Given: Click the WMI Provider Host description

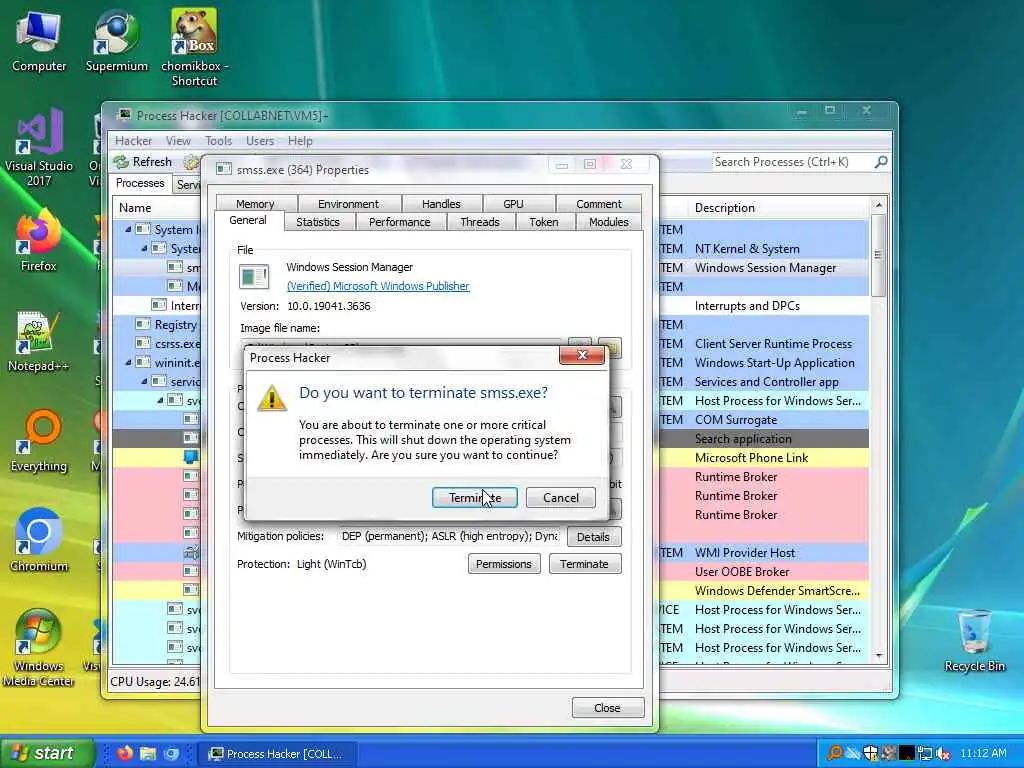Looking at the screenshot, I should click(744, 552).
